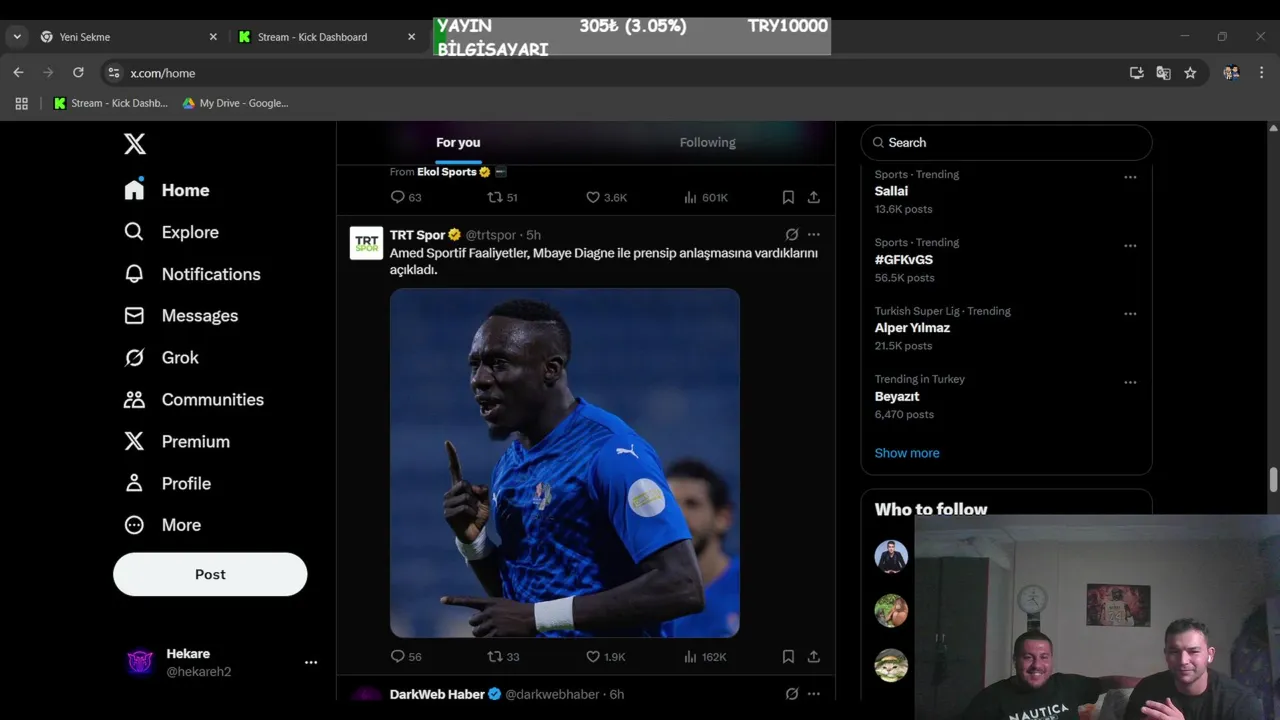
Task: Open more menu on DarkWeb Haber post
Action: point(814,694)
